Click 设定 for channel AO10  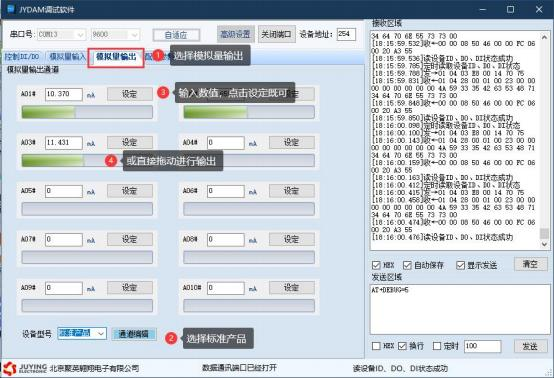click(291, 288)
